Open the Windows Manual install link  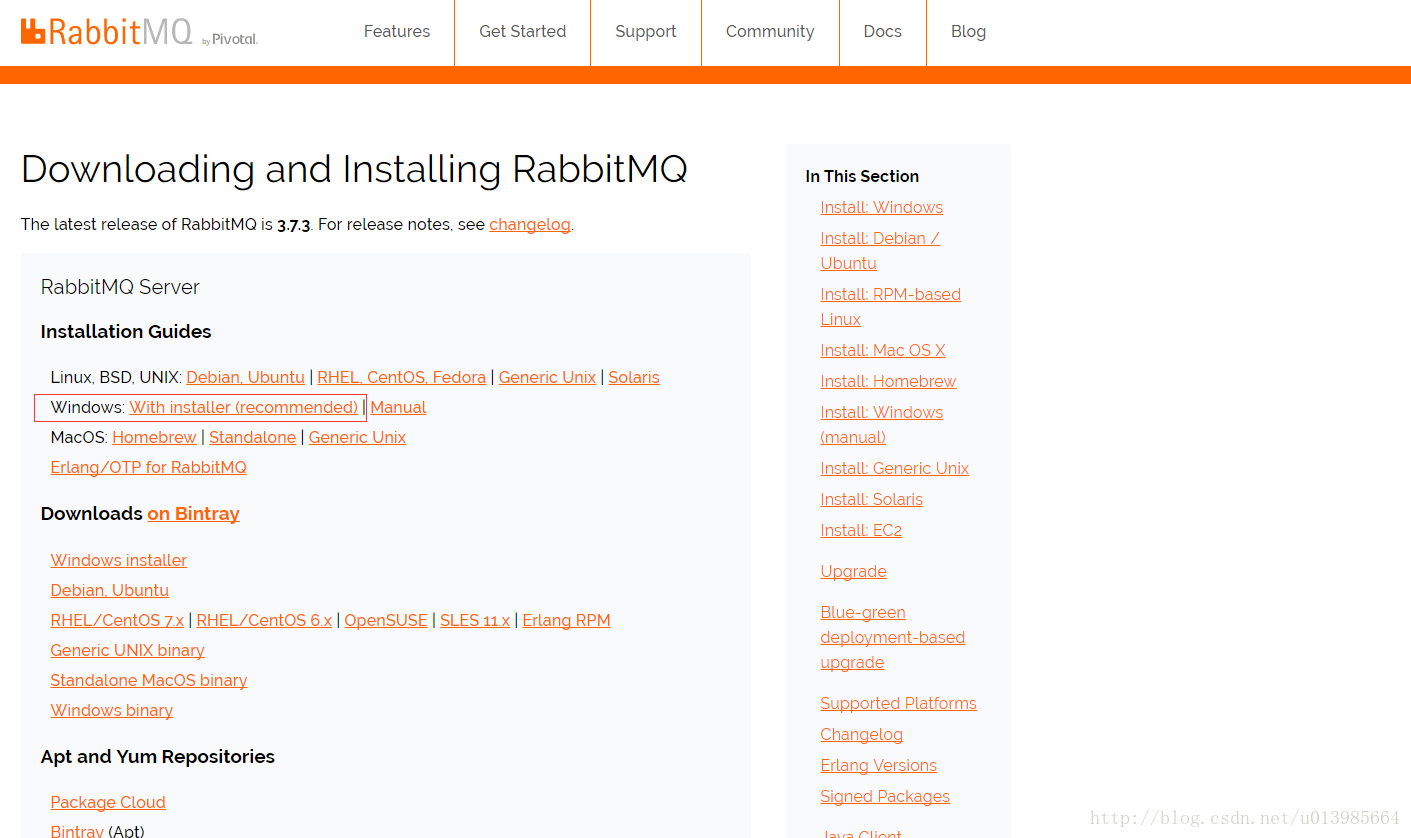(398, 407)
